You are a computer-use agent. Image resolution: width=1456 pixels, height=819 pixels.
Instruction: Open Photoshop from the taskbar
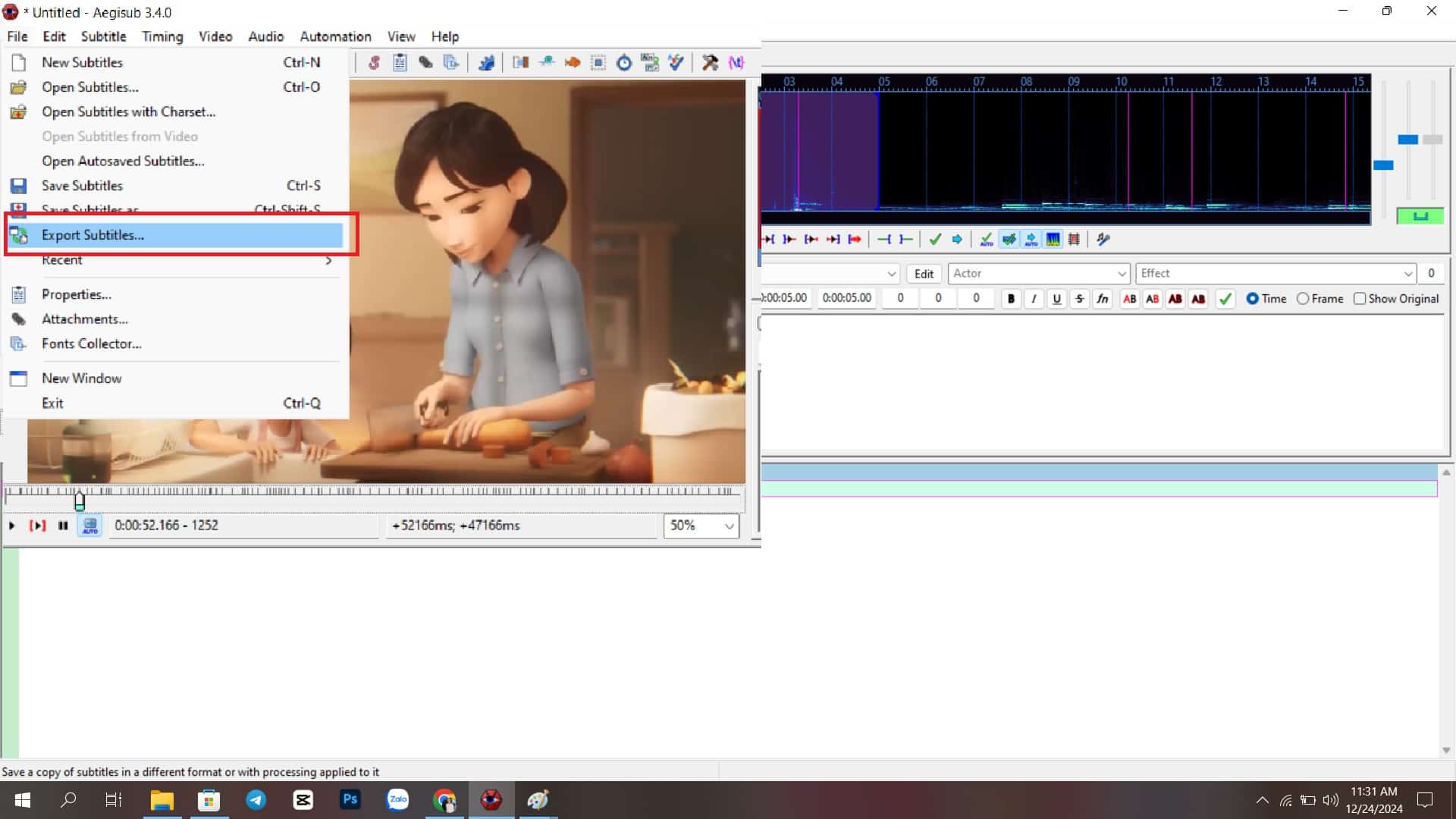(x=350, y=799)
